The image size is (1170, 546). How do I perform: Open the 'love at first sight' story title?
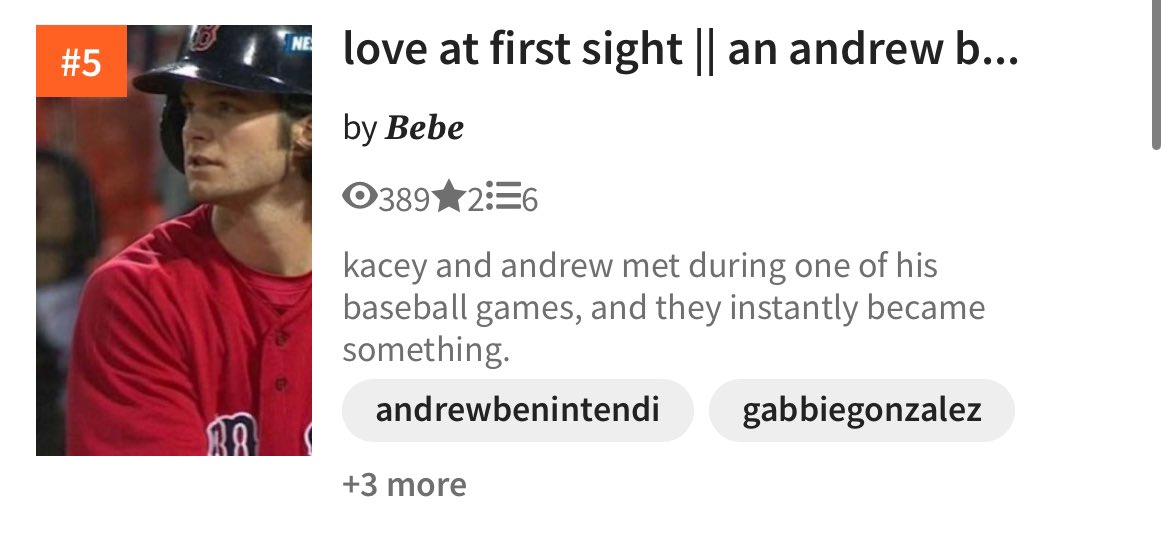(x=680, y=48)
